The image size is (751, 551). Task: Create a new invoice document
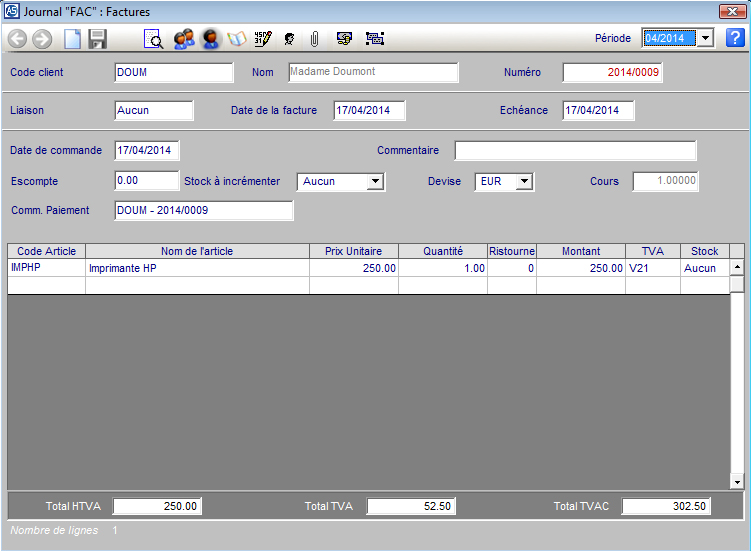72,39
